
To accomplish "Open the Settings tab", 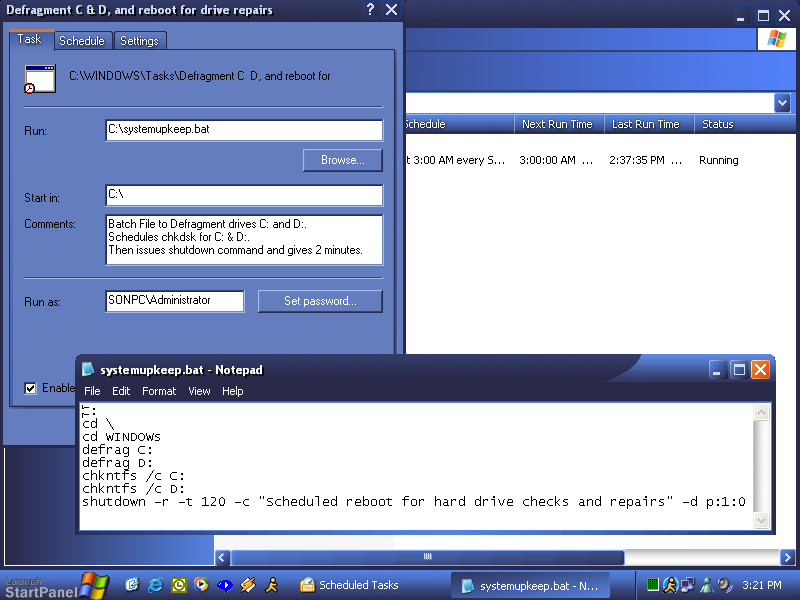I will point(139,41).
